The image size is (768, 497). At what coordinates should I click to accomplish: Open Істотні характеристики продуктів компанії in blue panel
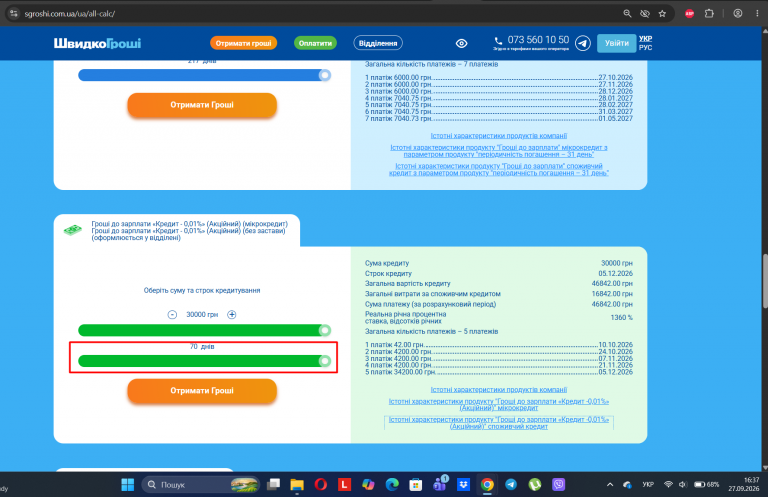pyautogui.click(x=499, y=136)
